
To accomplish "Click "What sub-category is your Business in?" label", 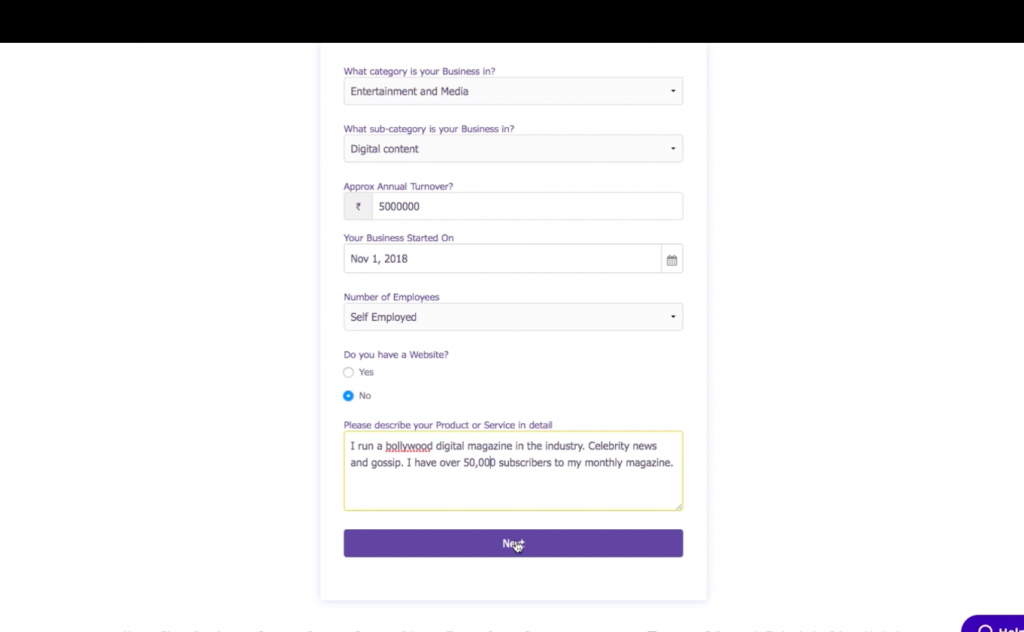I will [x=429, y=129].
